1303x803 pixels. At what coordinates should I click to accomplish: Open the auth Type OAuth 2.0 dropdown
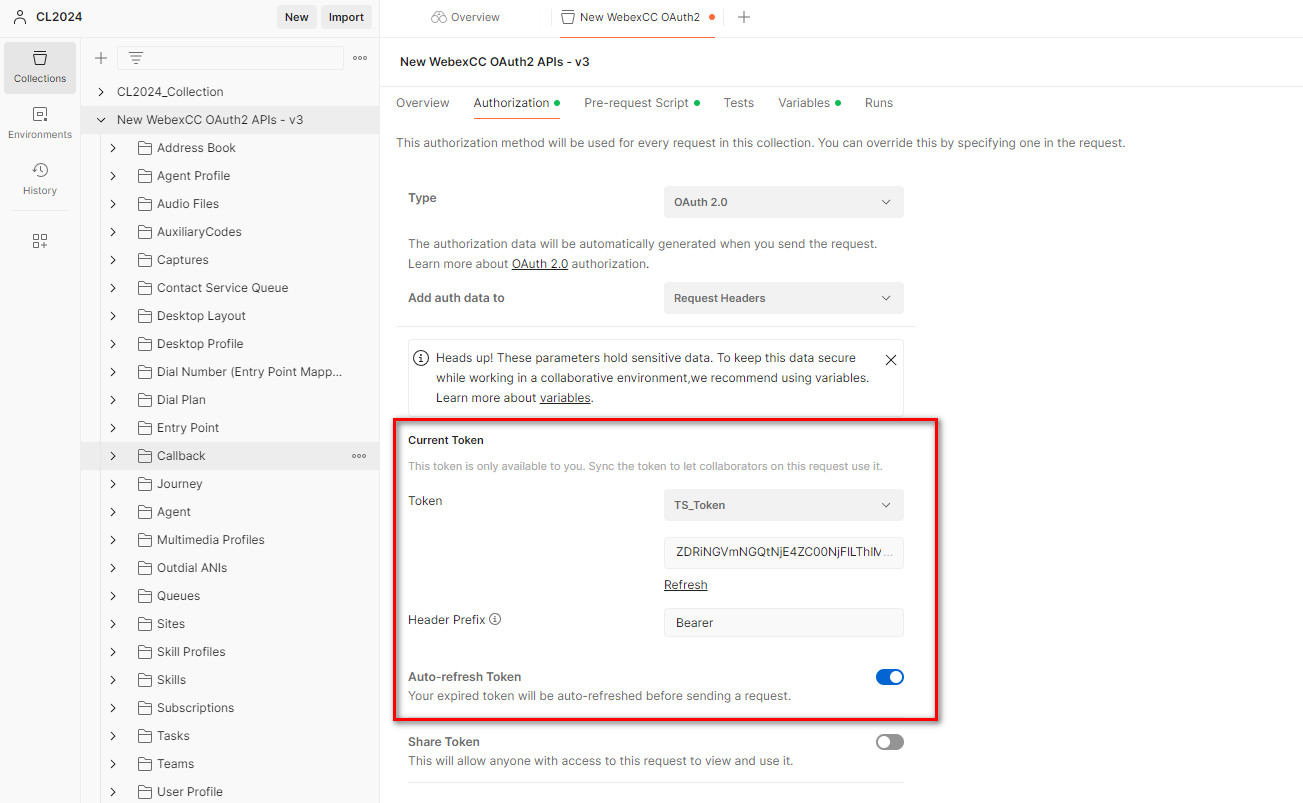[x=783, y=202]
